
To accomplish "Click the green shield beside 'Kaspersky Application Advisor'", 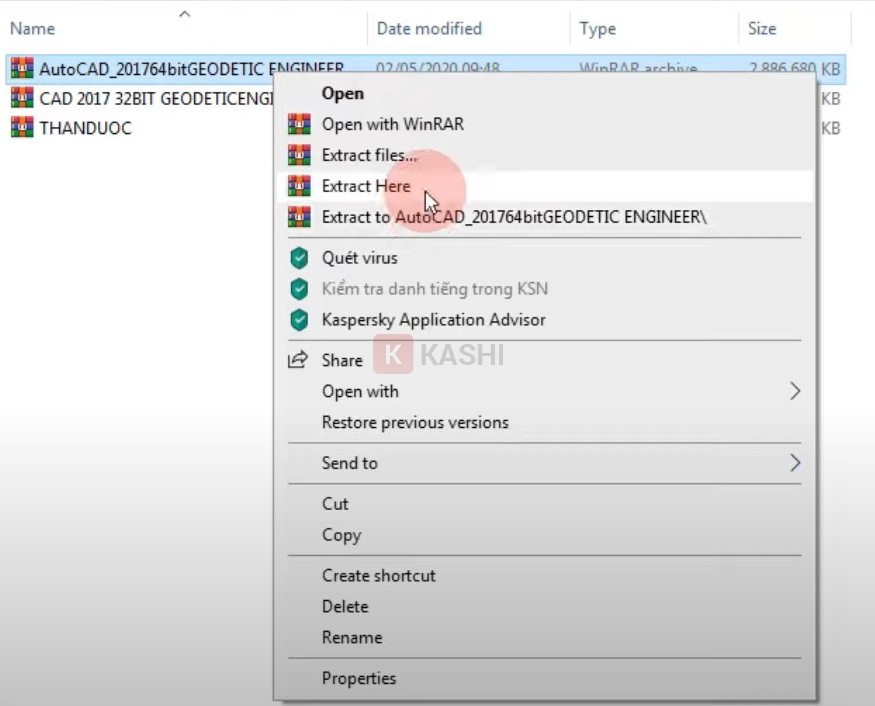I will [x=298, y=320].
